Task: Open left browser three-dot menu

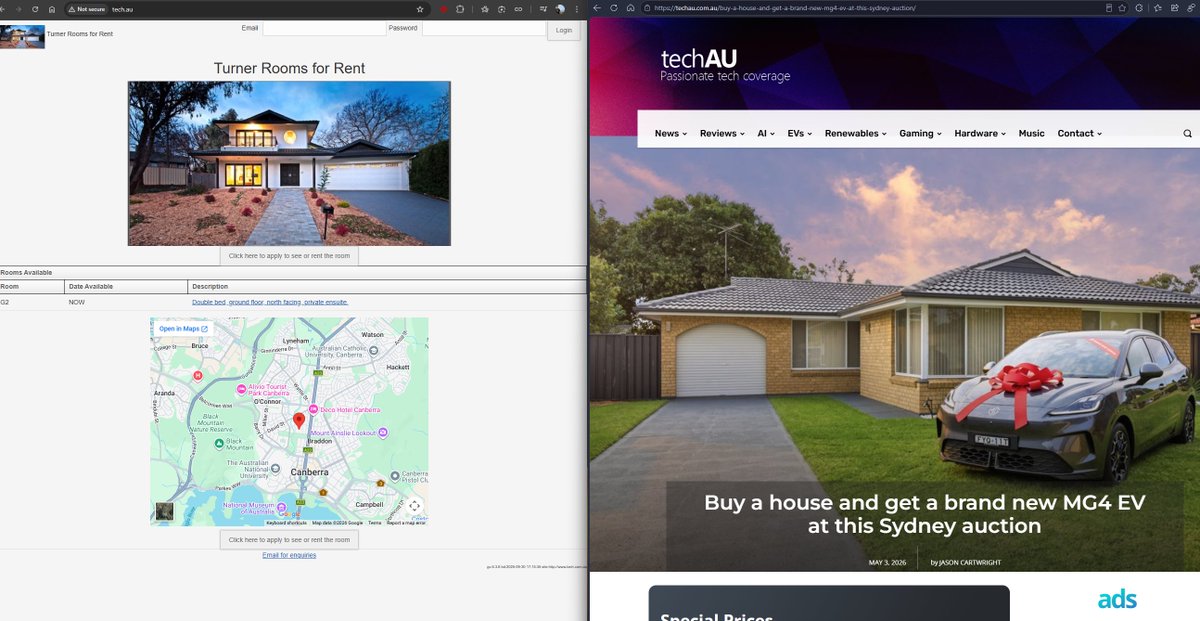Action: 576,8
